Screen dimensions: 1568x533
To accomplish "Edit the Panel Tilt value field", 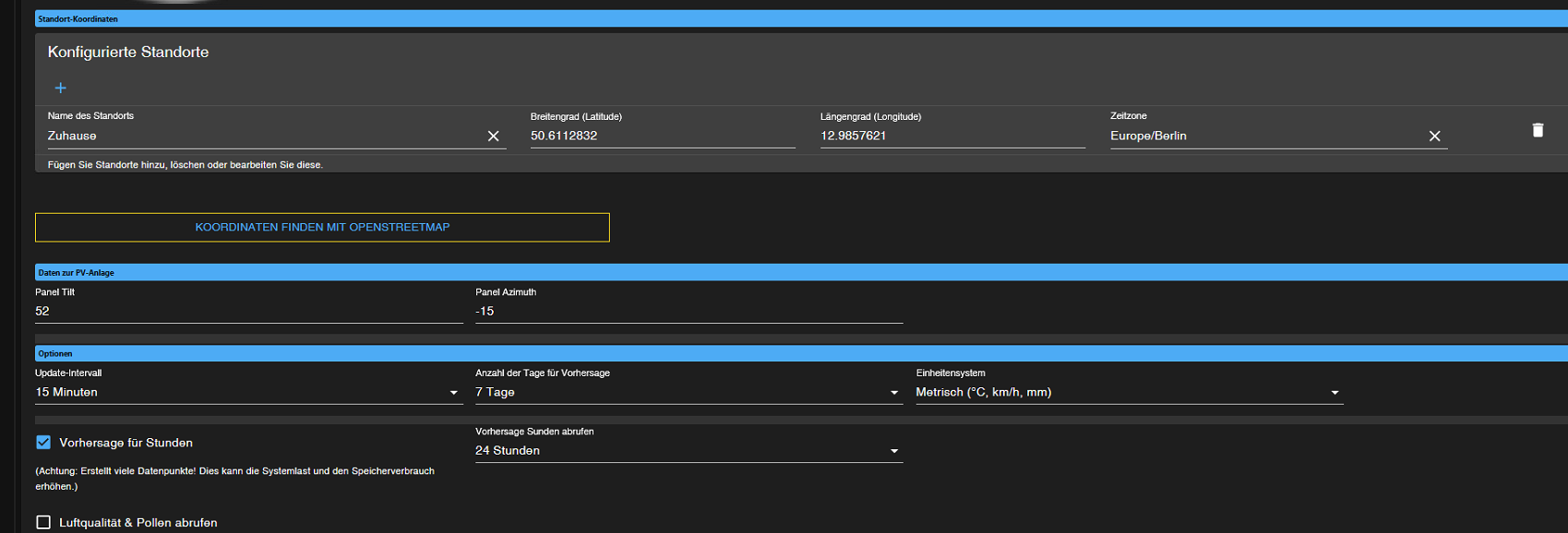I will pos(248,312).
